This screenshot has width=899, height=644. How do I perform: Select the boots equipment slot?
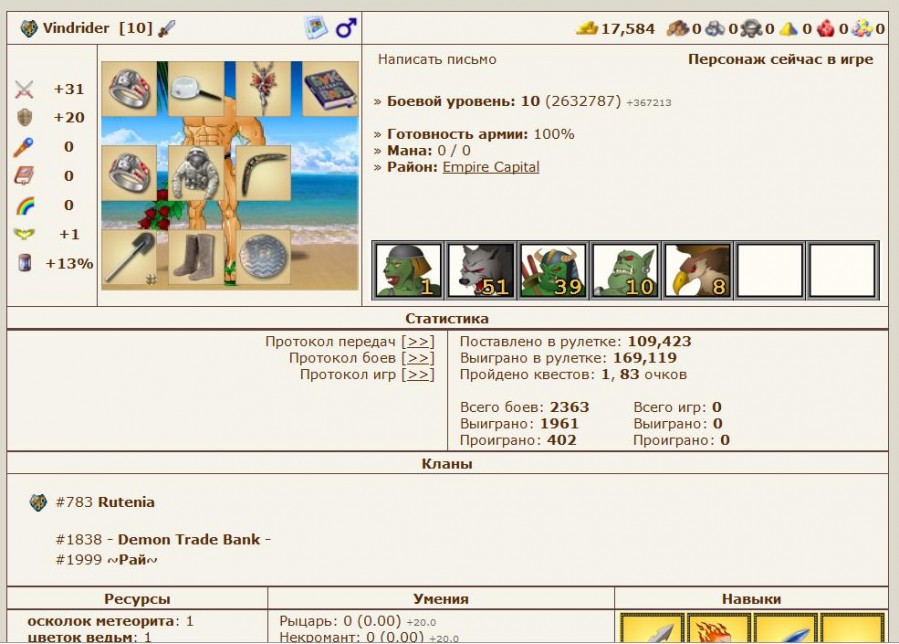[x=196, y=257]
